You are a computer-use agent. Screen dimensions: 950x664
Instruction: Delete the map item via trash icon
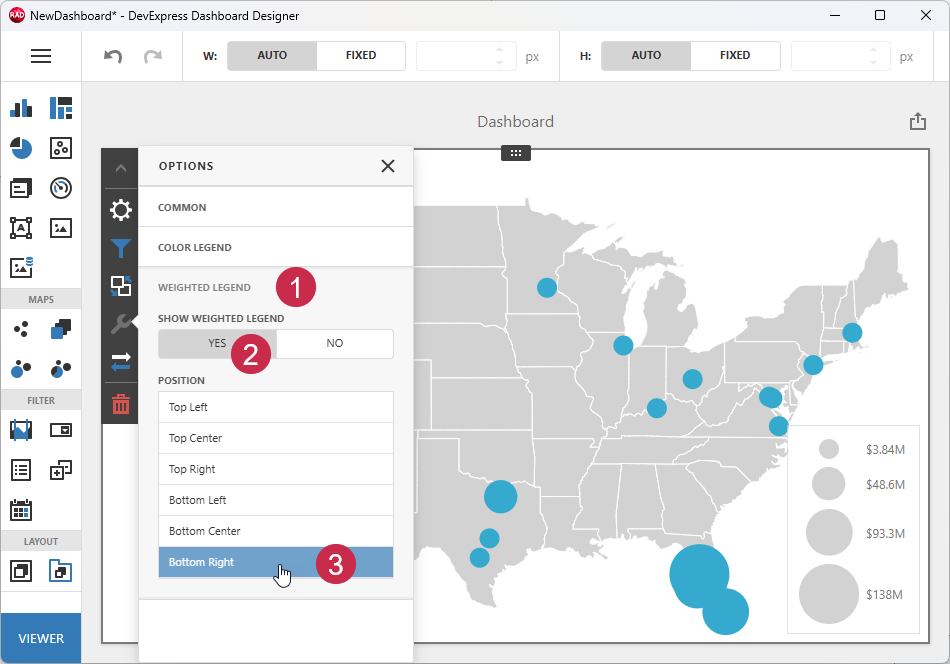tap(120, 404)
